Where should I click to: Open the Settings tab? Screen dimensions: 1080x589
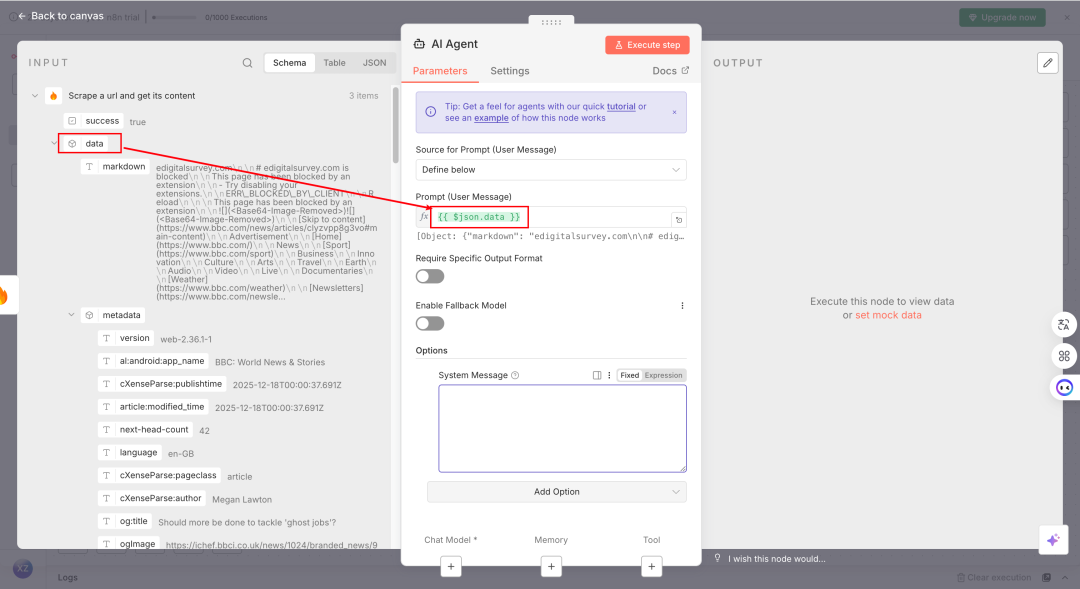pos(510,71)
